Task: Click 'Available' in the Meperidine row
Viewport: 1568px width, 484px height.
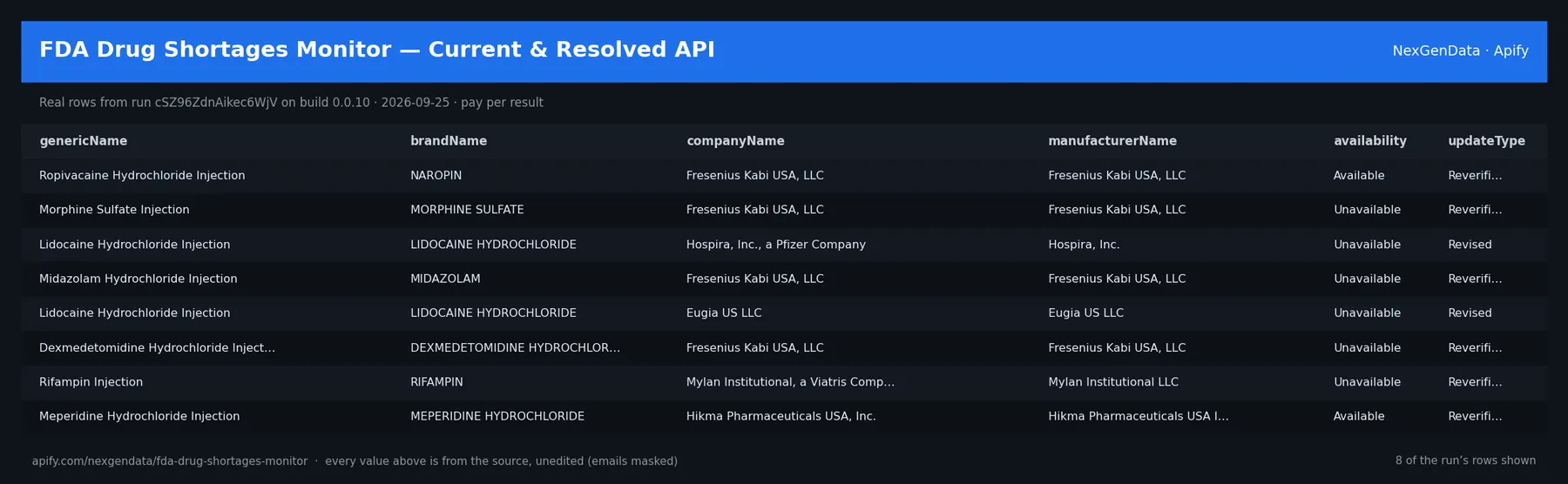Action: [x=1359, y=417]
